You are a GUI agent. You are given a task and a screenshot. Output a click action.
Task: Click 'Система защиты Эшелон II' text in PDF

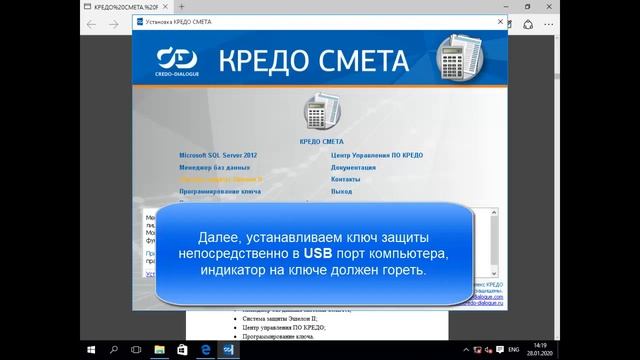(x=280, y=319)
